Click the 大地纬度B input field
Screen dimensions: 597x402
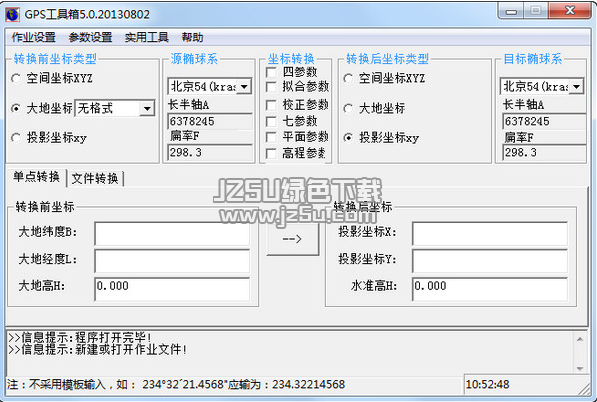tap(172, 233)
